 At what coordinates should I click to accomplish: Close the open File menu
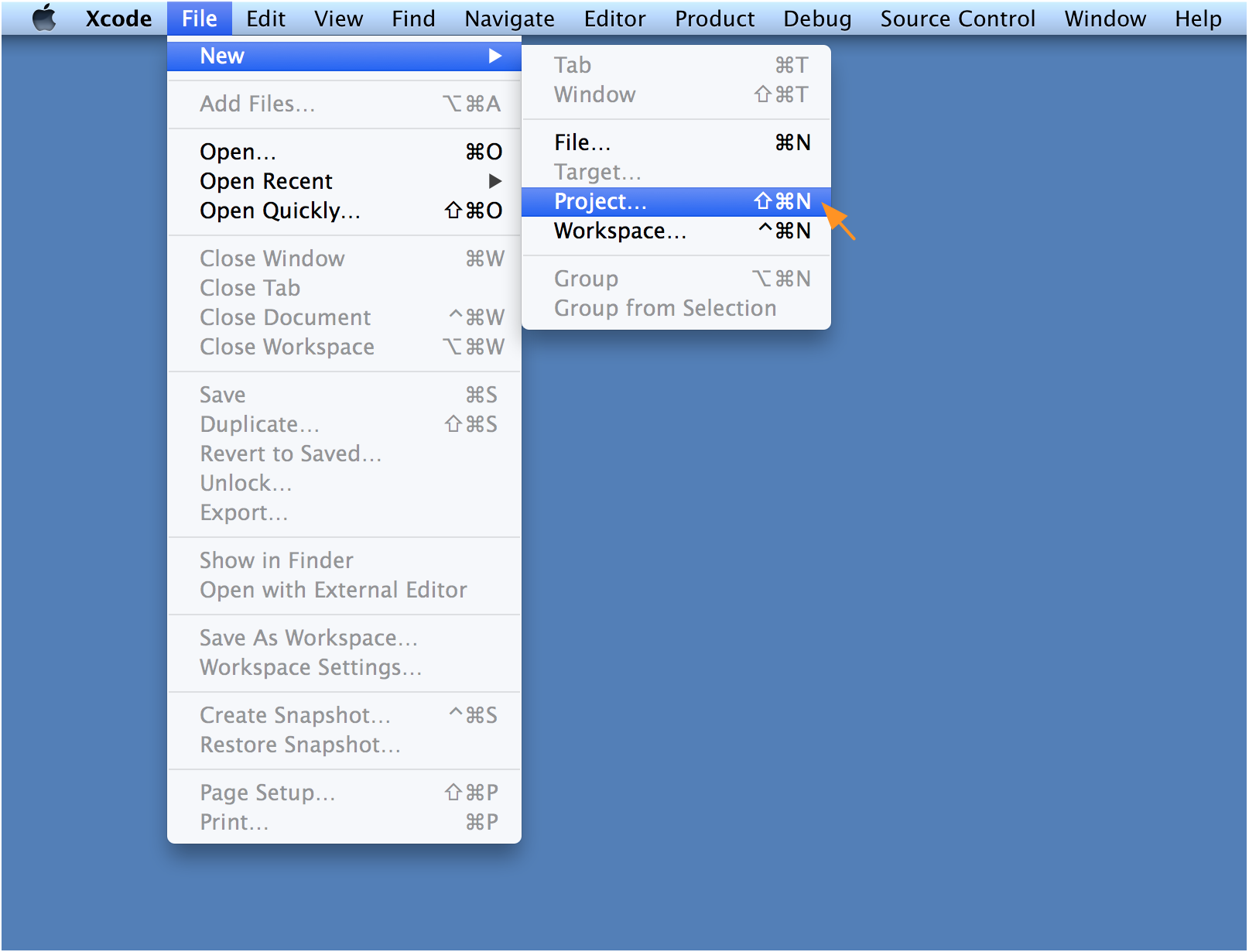point(199,19)
